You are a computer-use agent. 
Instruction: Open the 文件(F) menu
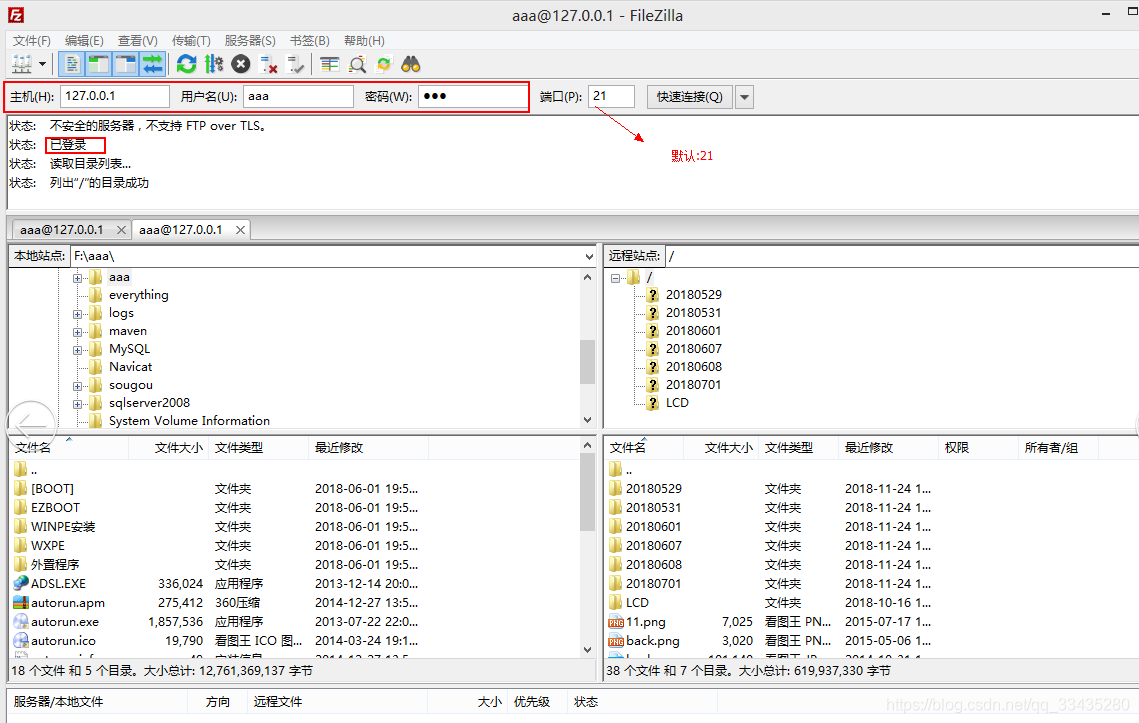[31, 41]
